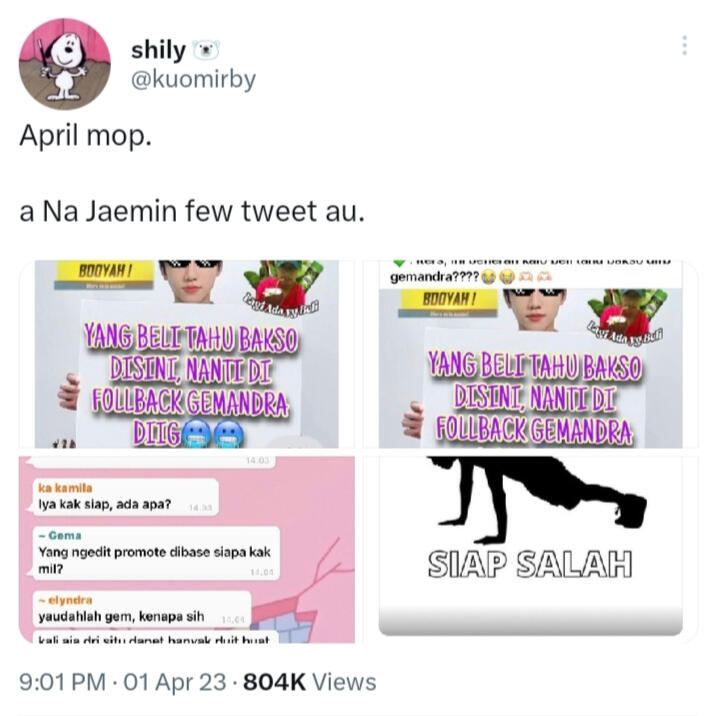
Task: Click the pixel sunglasses face in first image
Action: coord(191,279)
